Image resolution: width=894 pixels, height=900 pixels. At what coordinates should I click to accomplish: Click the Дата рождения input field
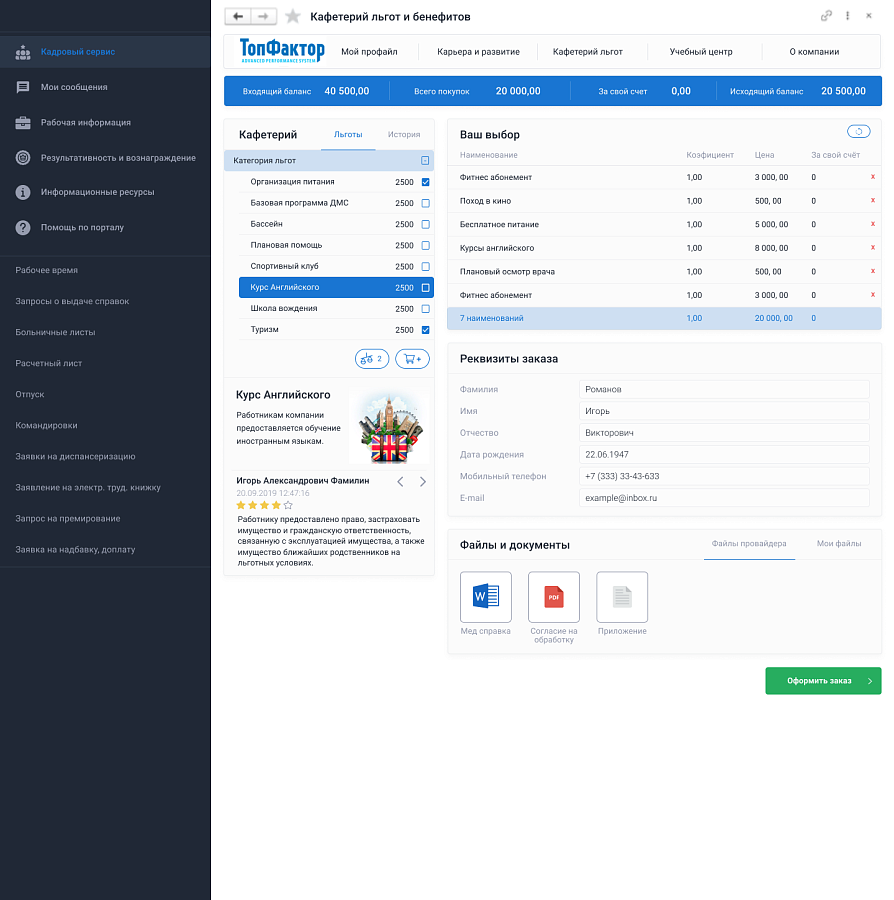click(x=724, y=455)
